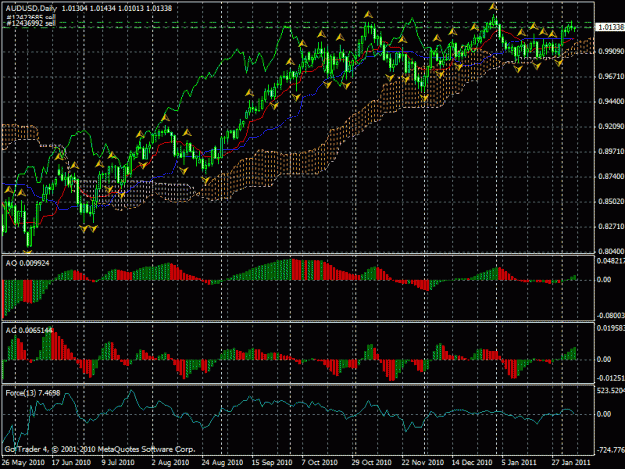The image size is (625, 469).
Task: Click the 0.00 level on AO scale
Action: 604,280
